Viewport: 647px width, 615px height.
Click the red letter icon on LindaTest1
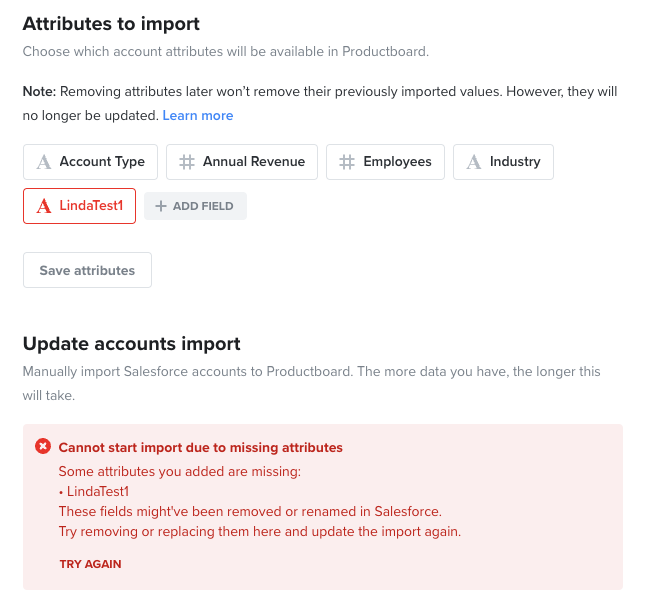pyautogui.click(x=44, y=206)
